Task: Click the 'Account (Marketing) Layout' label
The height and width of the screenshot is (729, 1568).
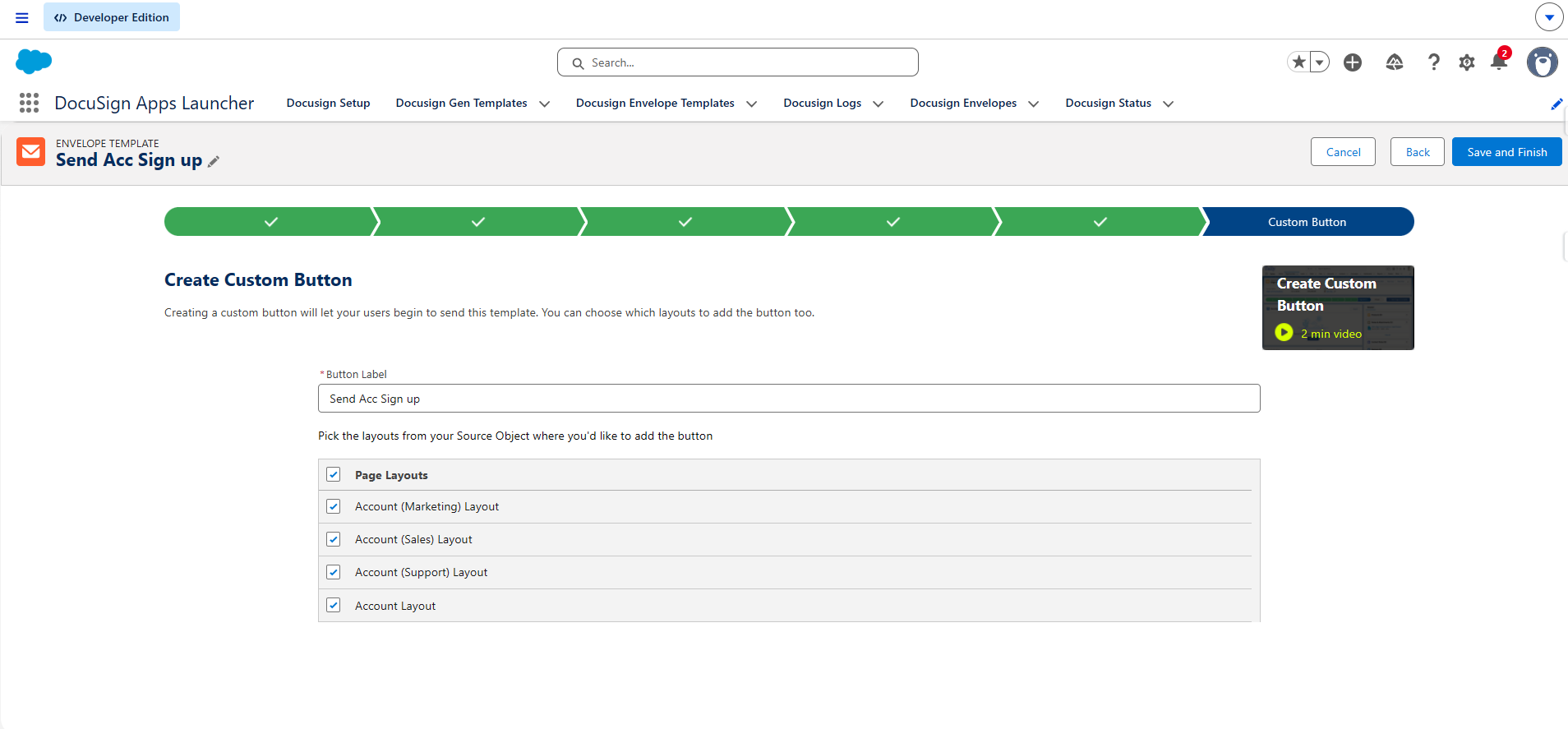Action: pos(427,506)
